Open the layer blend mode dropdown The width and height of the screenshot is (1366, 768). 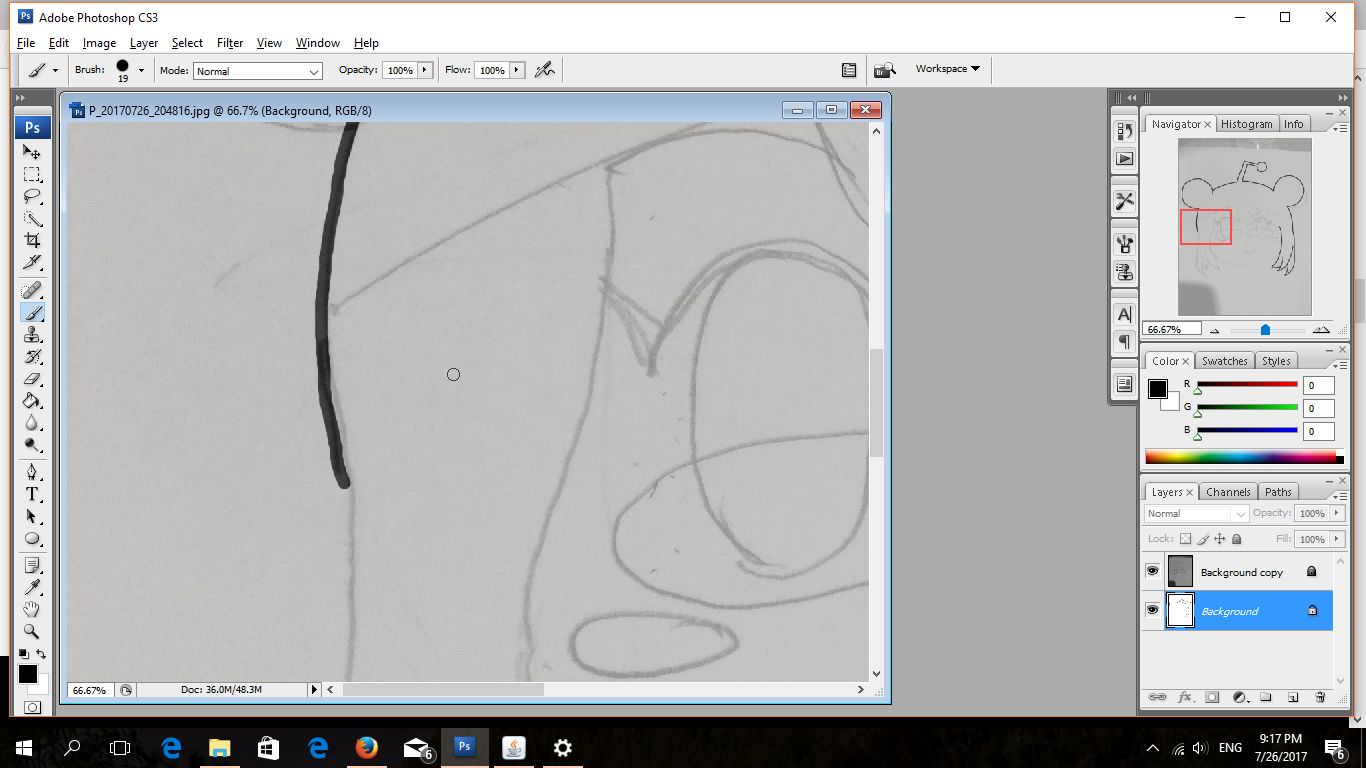coord(1196,513)
